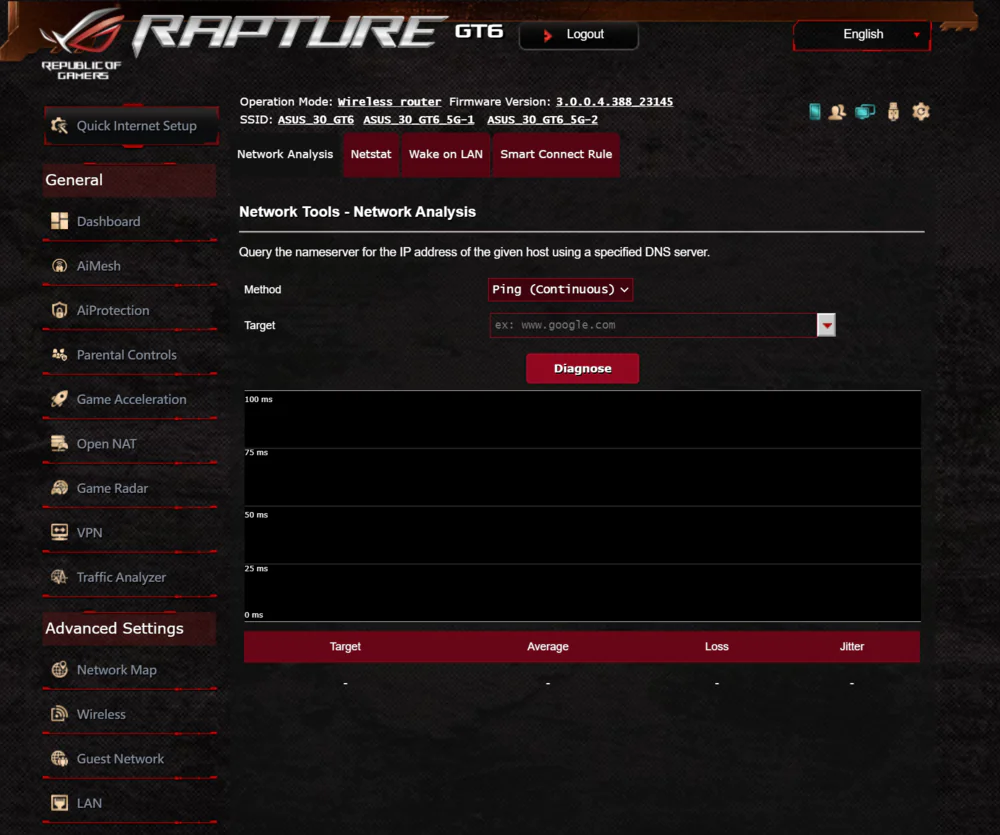Click the ASUS_30_GT6_5G-2 SSID link
This screenshot has width=1000, height=835.
coord(543,119)
